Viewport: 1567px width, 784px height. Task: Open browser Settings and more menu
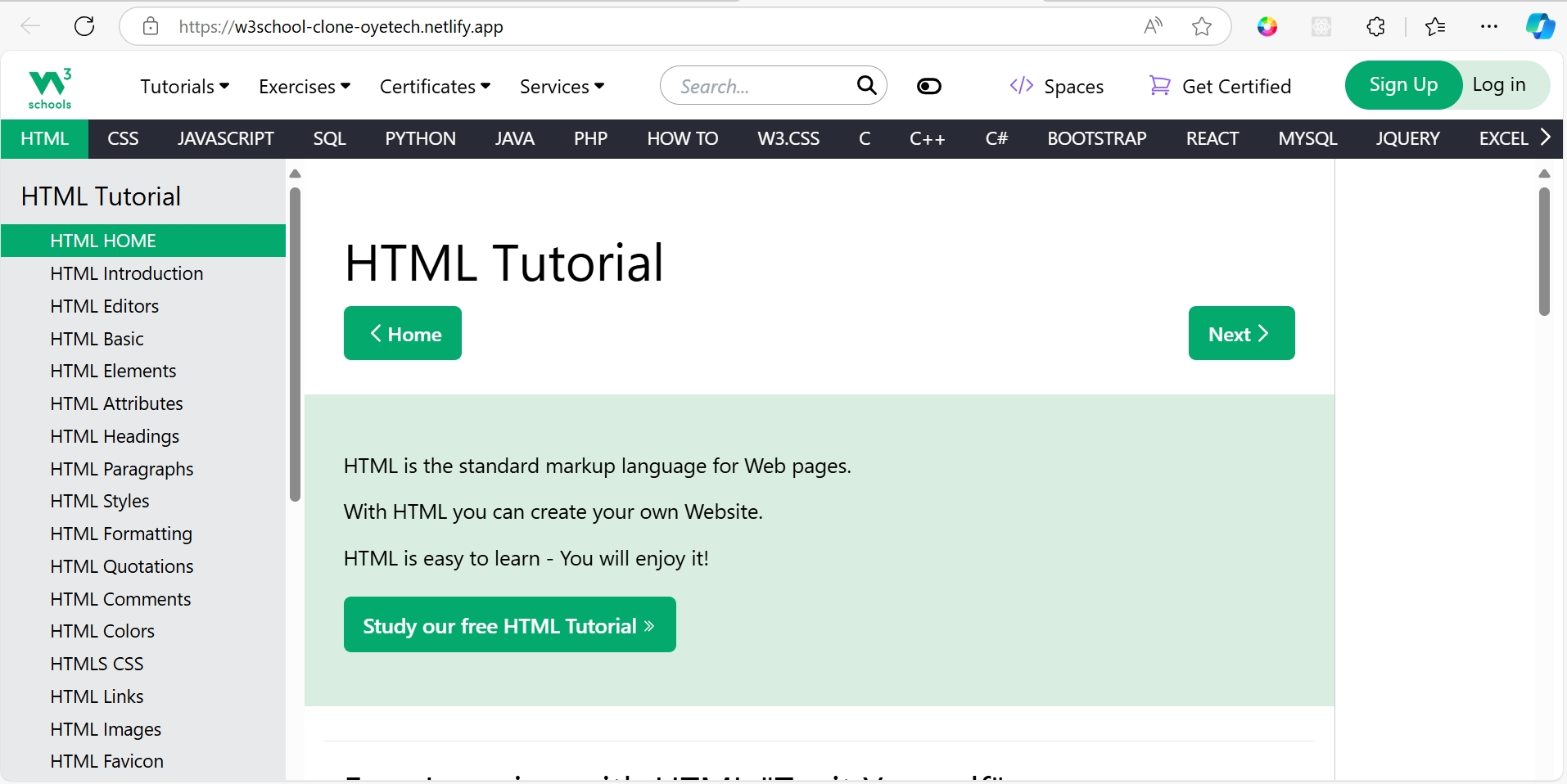click(1488, 26)
